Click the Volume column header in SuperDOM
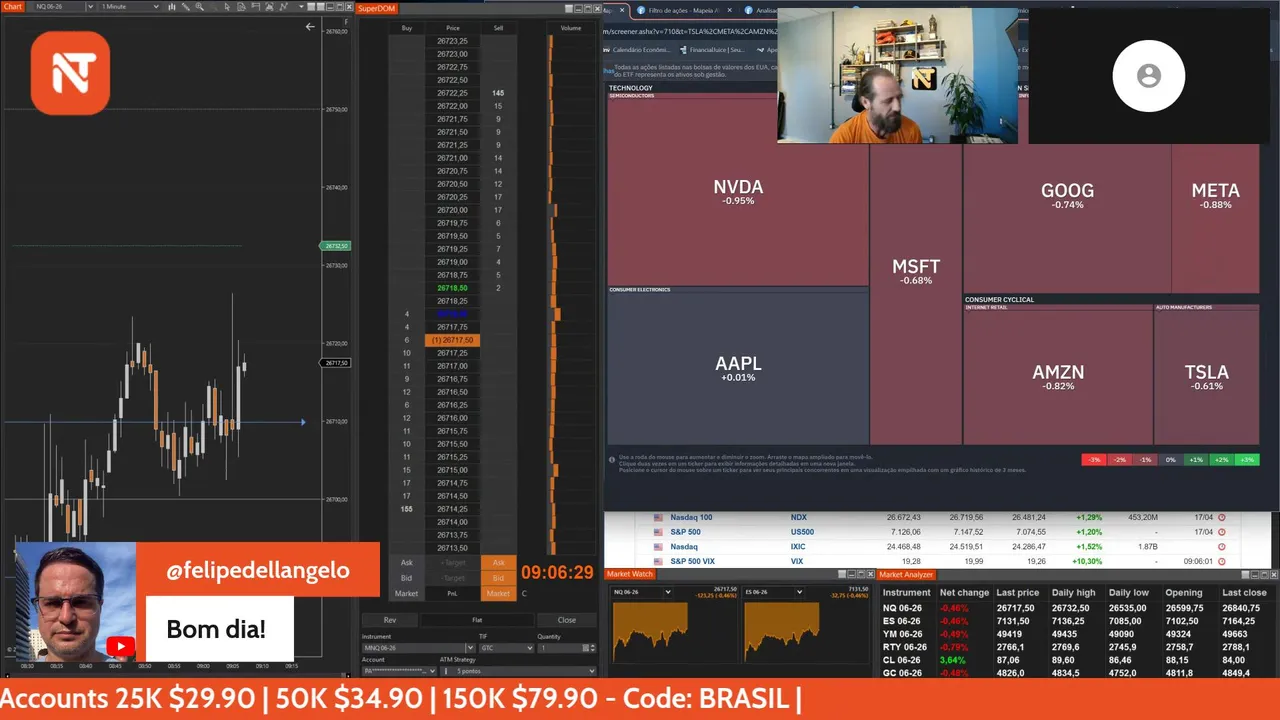Screen dimensions: 1280x720 click(571, 28)
